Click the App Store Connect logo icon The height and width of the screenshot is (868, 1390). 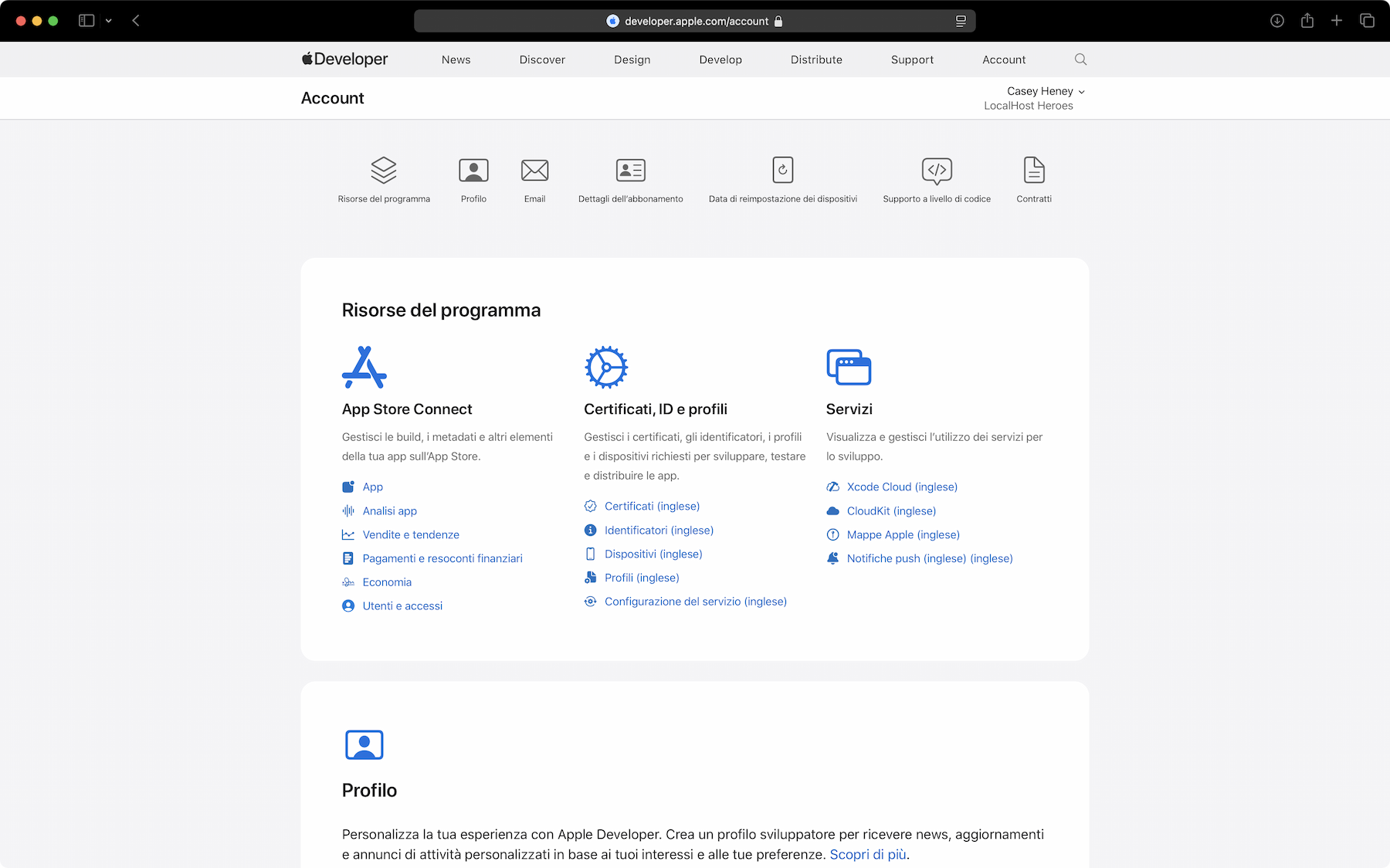coord(364,368)
